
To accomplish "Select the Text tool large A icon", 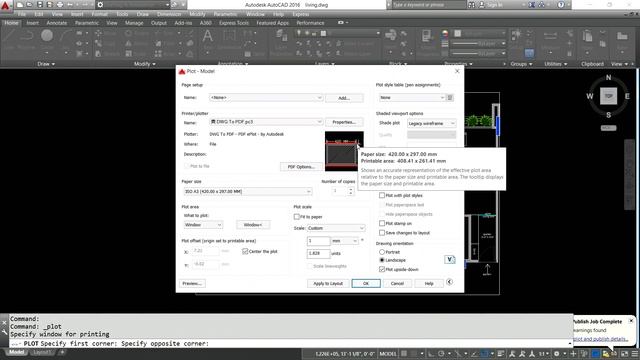I will click(208, 36).
